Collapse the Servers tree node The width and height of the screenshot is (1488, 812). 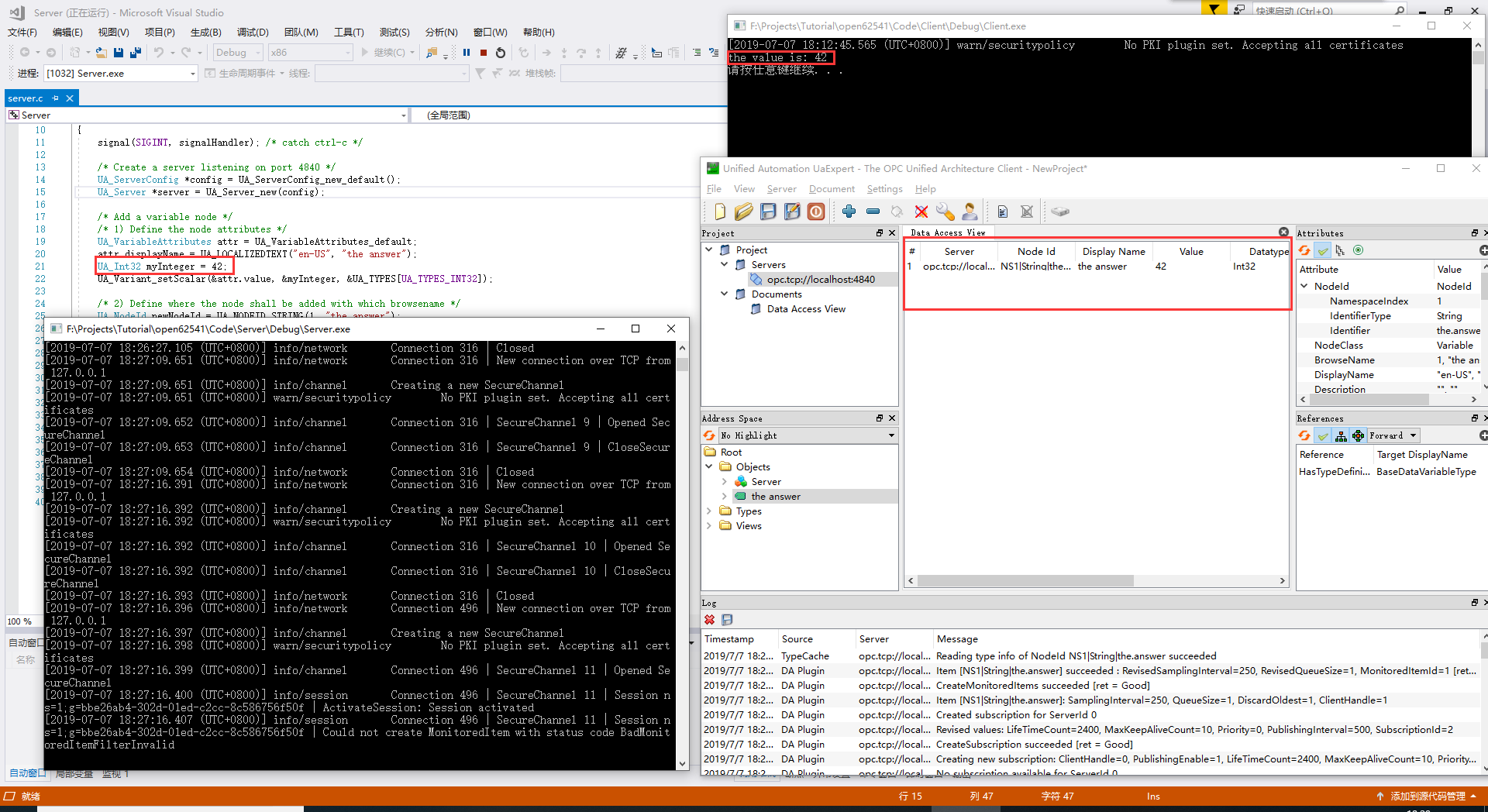point(725,264)
